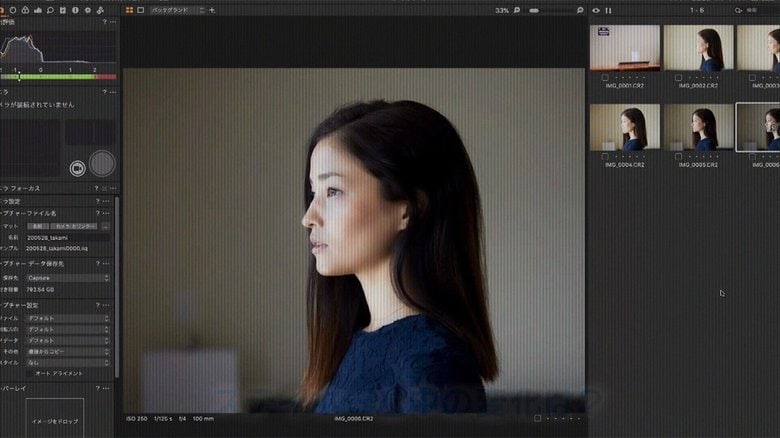Toggle color tag box under IMG_0005.CR2

coord(679,156)
